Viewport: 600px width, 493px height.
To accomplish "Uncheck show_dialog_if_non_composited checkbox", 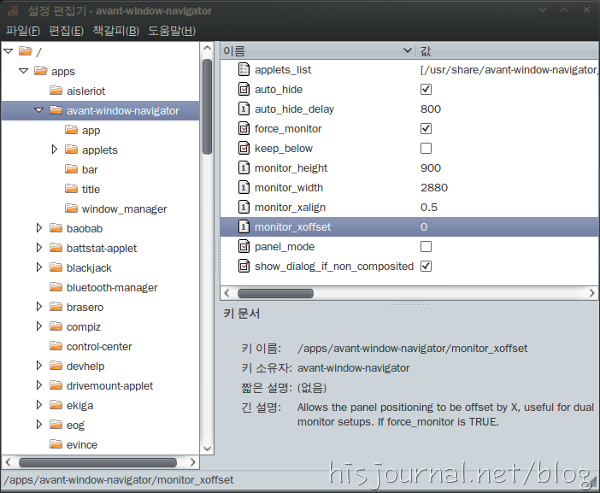I will 426,266.
